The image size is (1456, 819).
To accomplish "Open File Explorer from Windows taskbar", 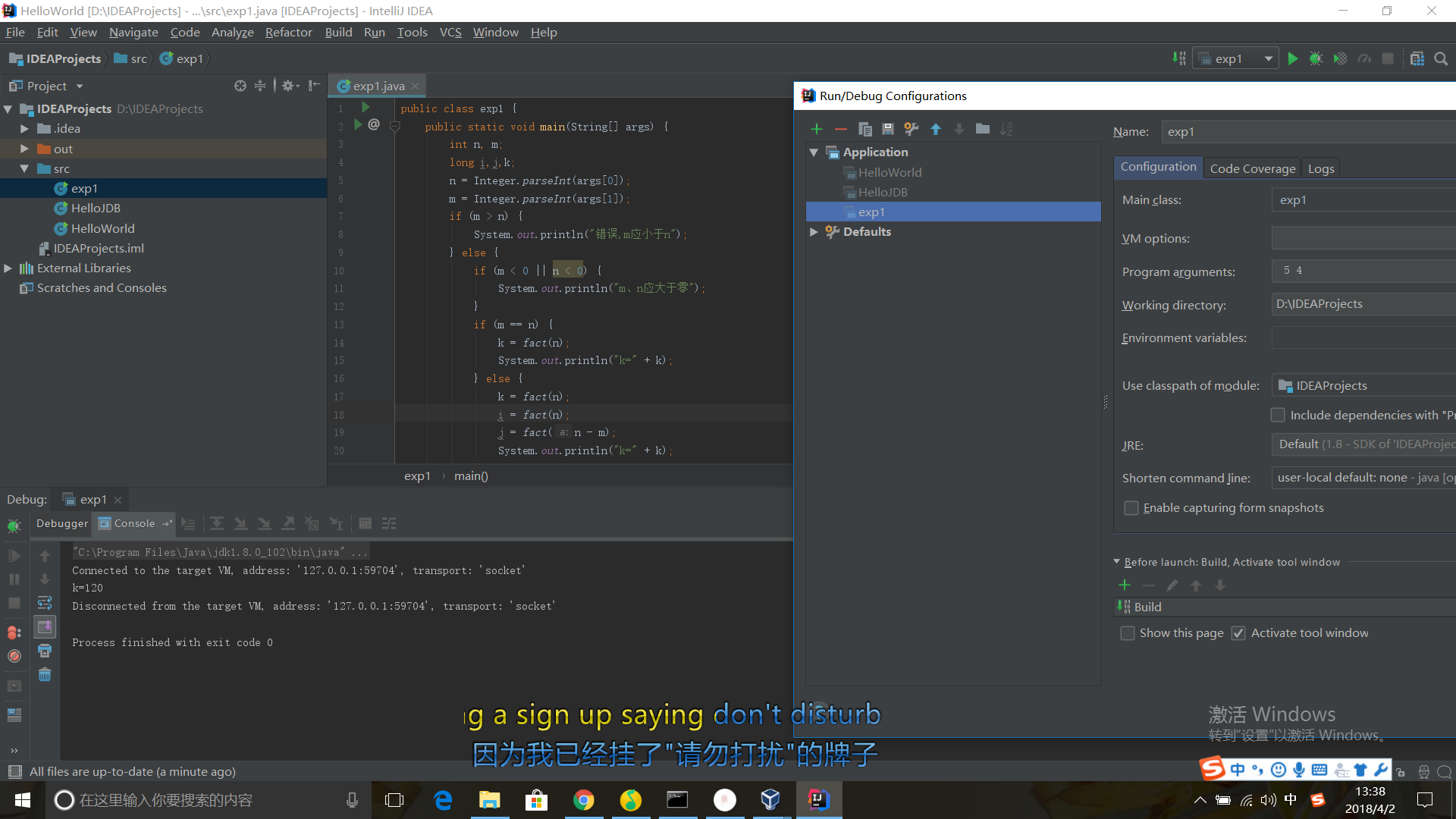I will (489, 800).
